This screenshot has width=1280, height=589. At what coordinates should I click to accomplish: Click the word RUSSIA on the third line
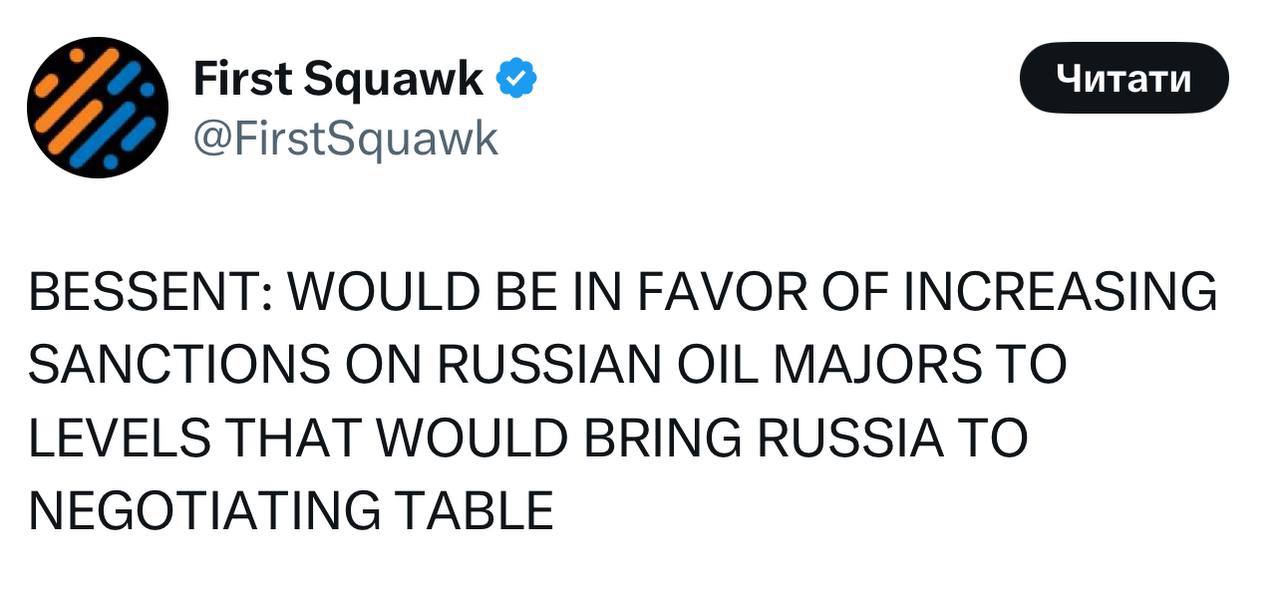point(848,438)
